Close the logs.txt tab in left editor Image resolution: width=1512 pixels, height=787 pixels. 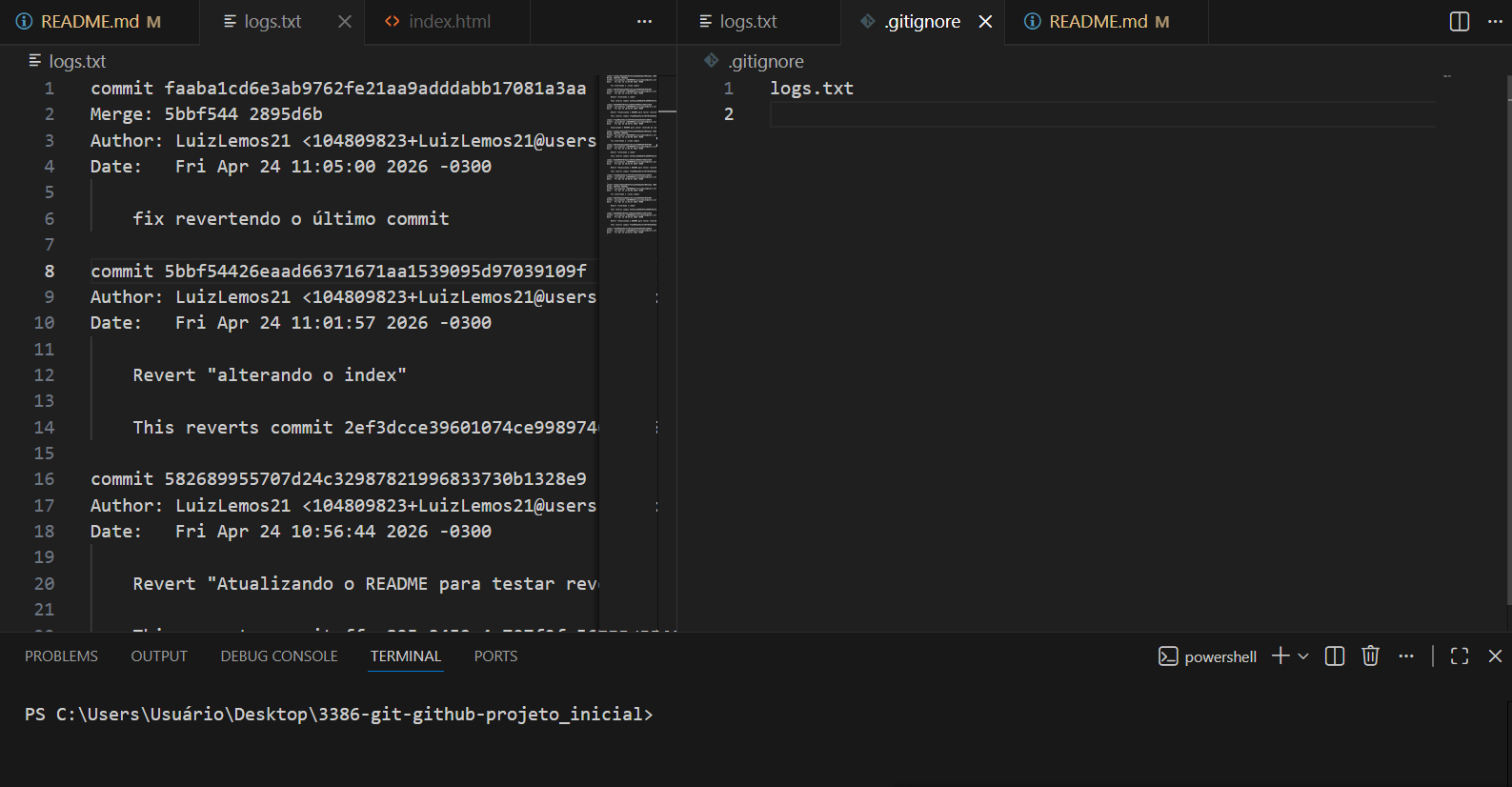[x=345, y=21]
